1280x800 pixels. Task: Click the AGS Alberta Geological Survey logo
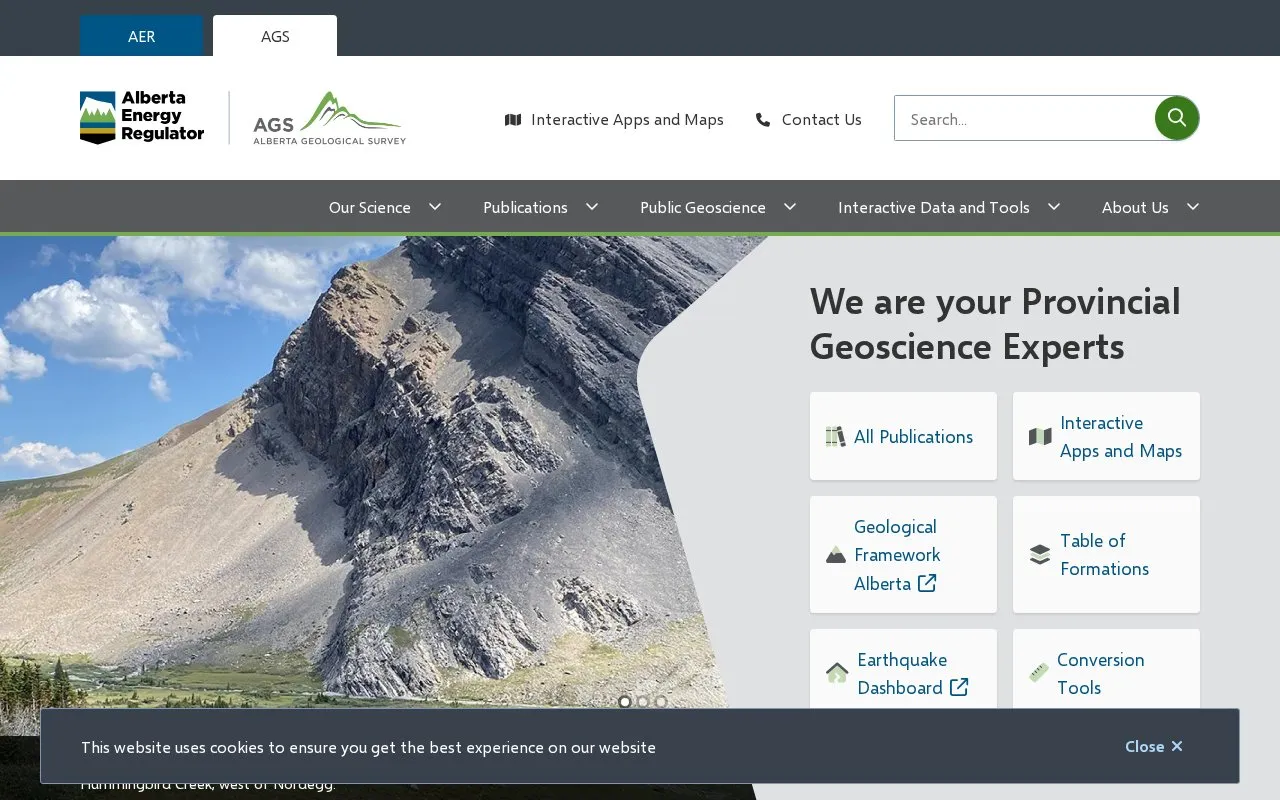[329, 118]
